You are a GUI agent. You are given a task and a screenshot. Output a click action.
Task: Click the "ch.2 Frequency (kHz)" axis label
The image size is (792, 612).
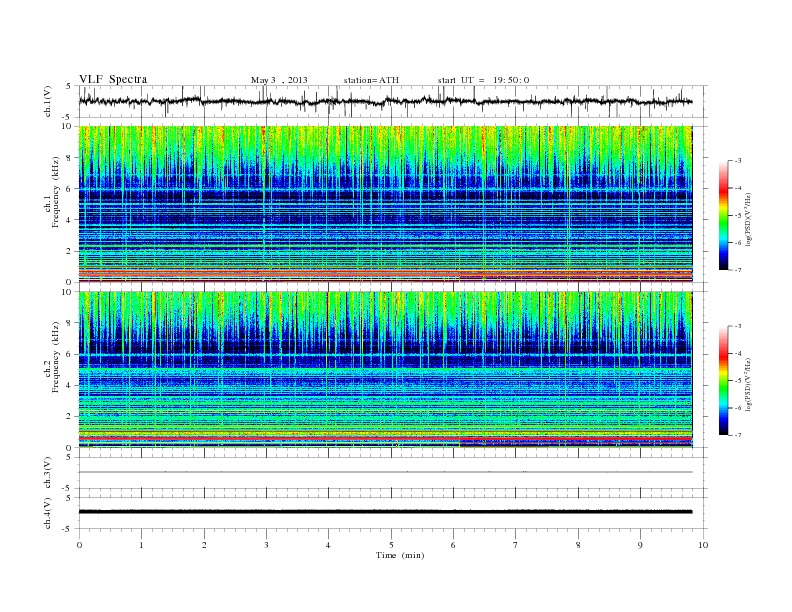[x=52, y=357]
